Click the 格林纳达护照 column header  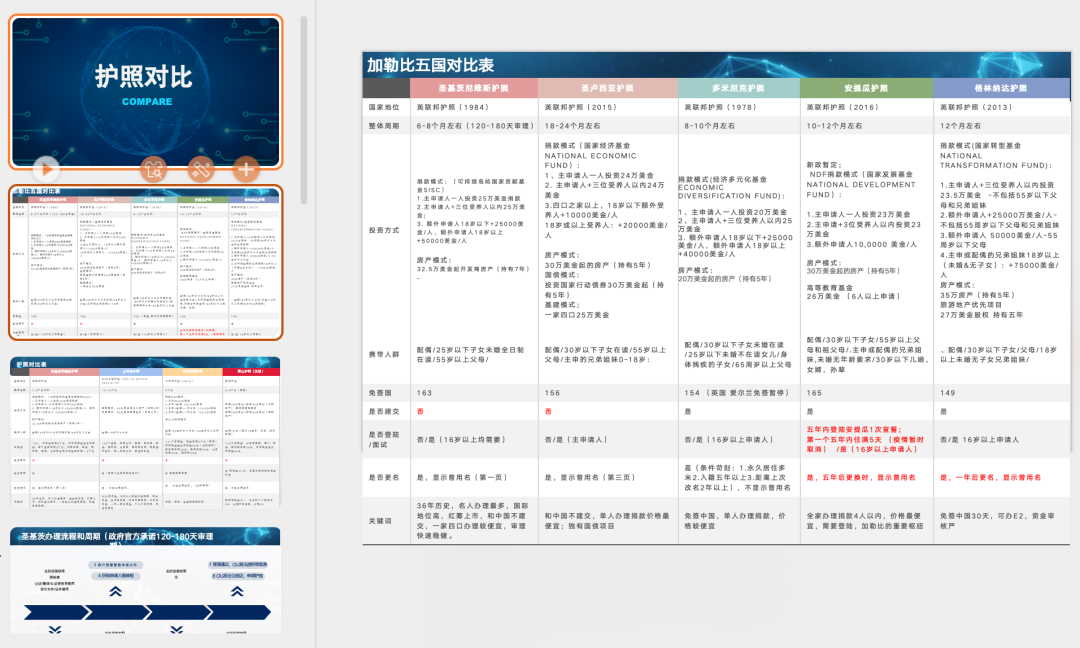[1000, 88]
